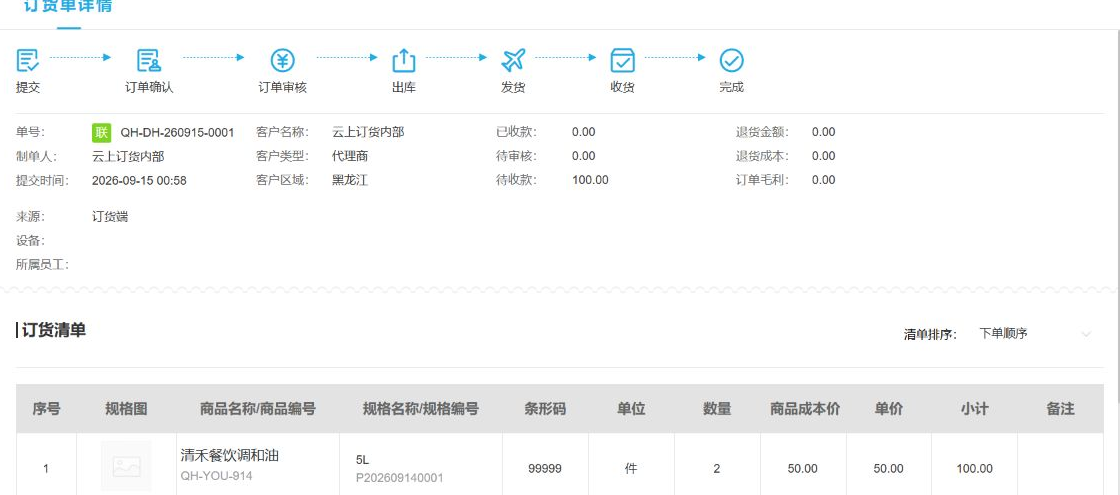Screen dimensions: 1120x495
Task: Click the 商品成本价 column header
Action: (805, 409)
